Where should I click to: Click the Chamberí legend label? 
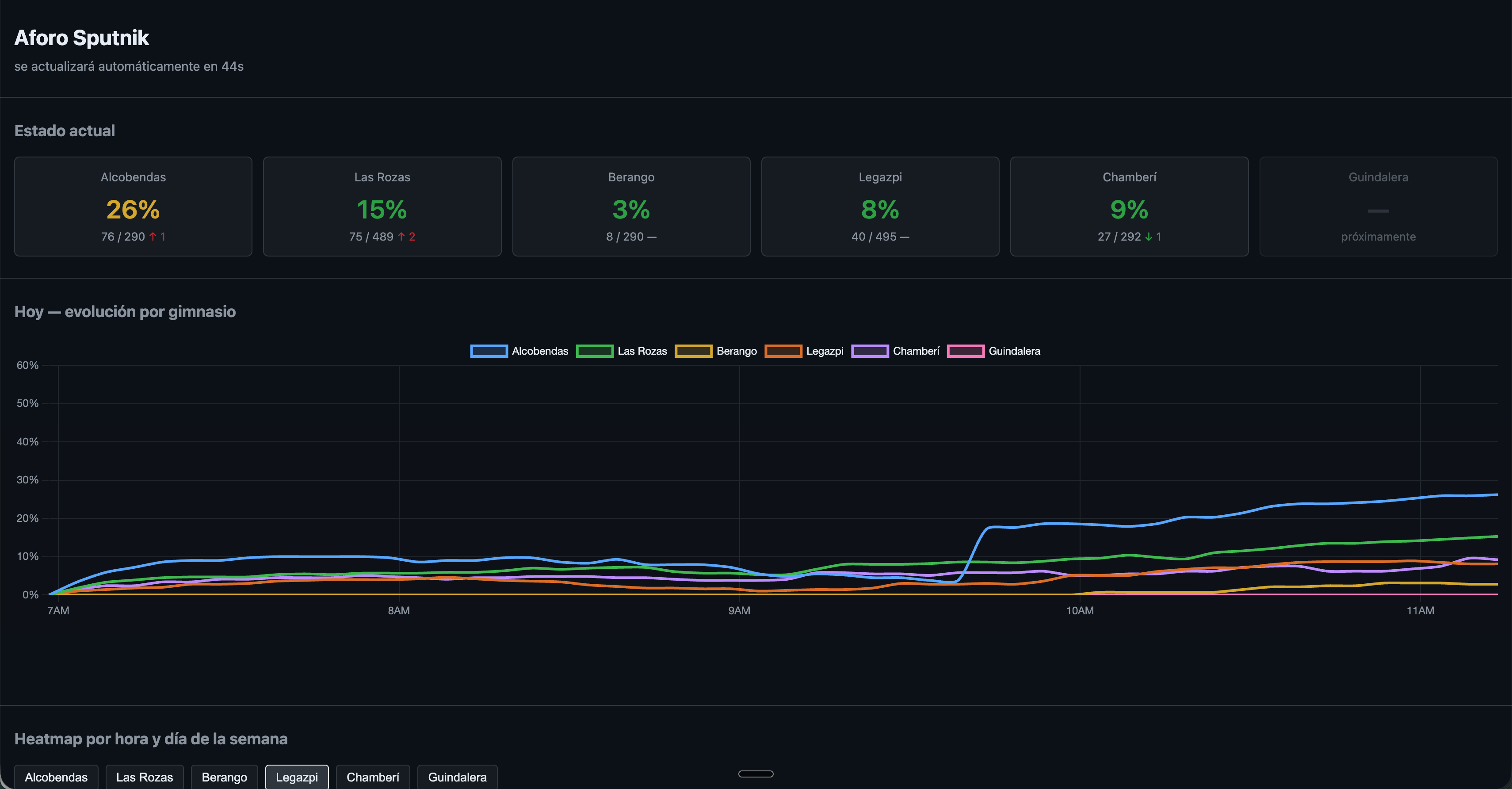pyautogui.click(x=916, y=351)
